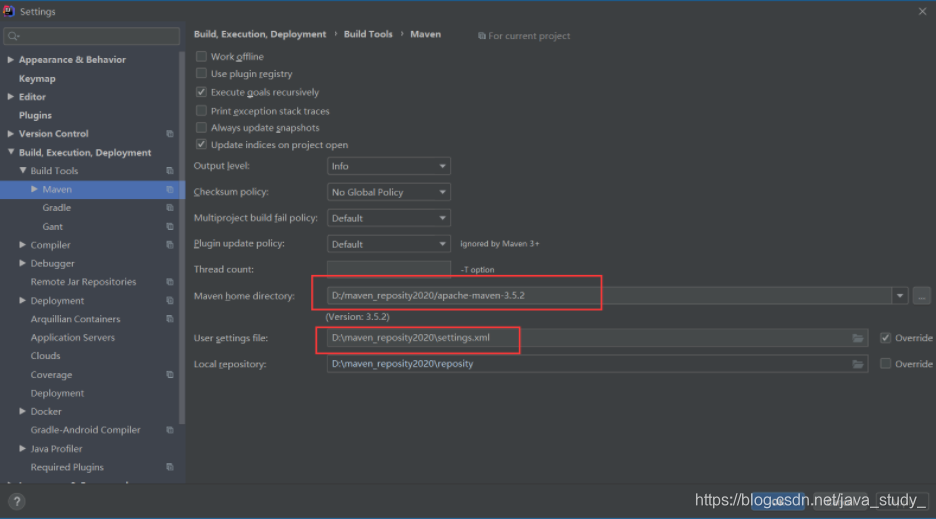Open the Output level dropdown
Viewport: 936px width, 519px height.
click(389, 166)
